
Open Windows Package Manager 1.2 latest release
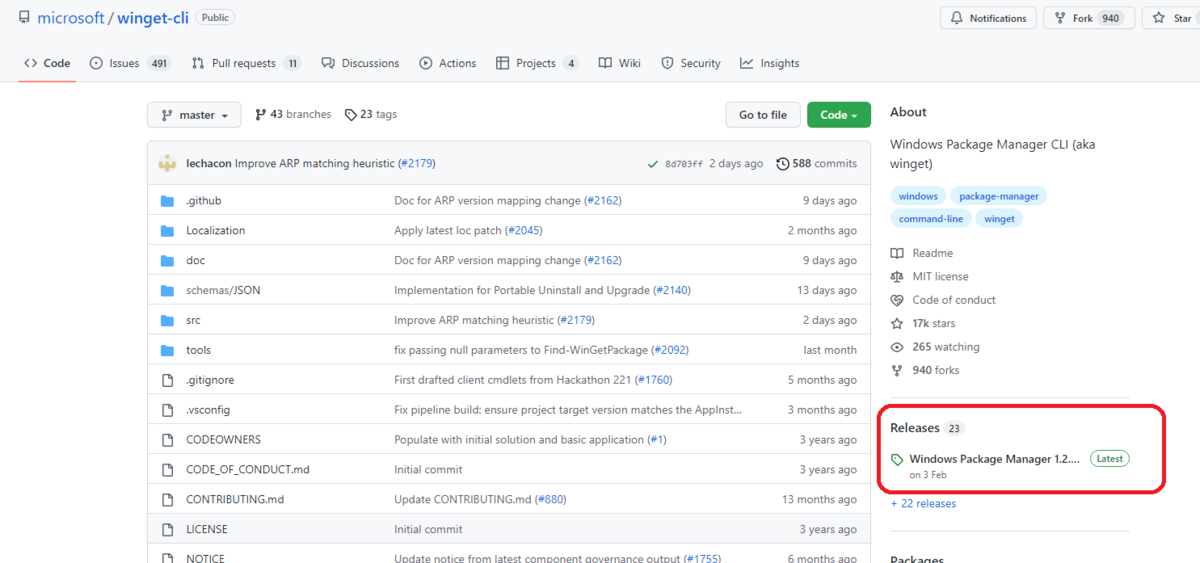click(x=995, y=459)
